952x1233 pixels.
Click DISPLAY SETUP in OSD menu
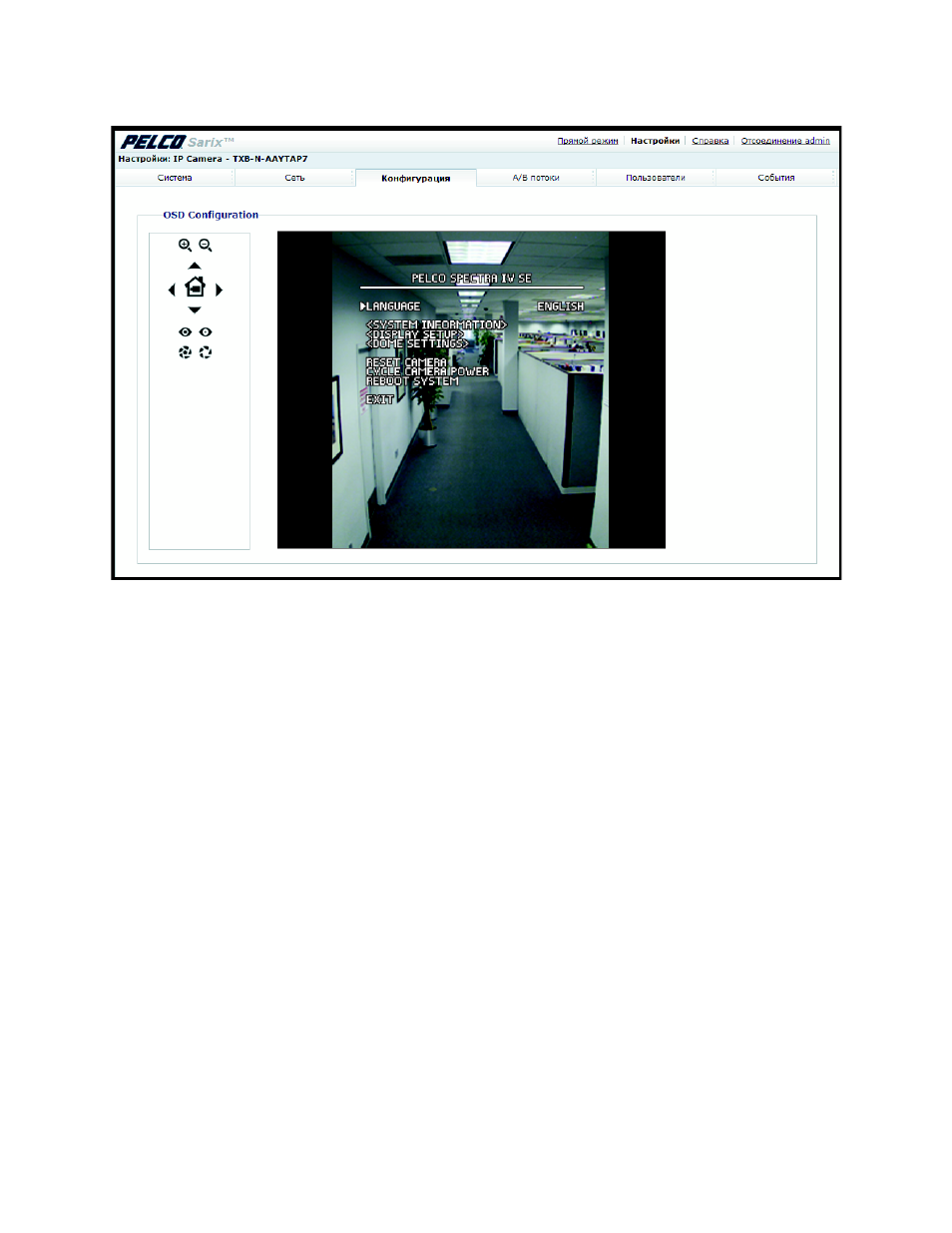coord(415,334)
